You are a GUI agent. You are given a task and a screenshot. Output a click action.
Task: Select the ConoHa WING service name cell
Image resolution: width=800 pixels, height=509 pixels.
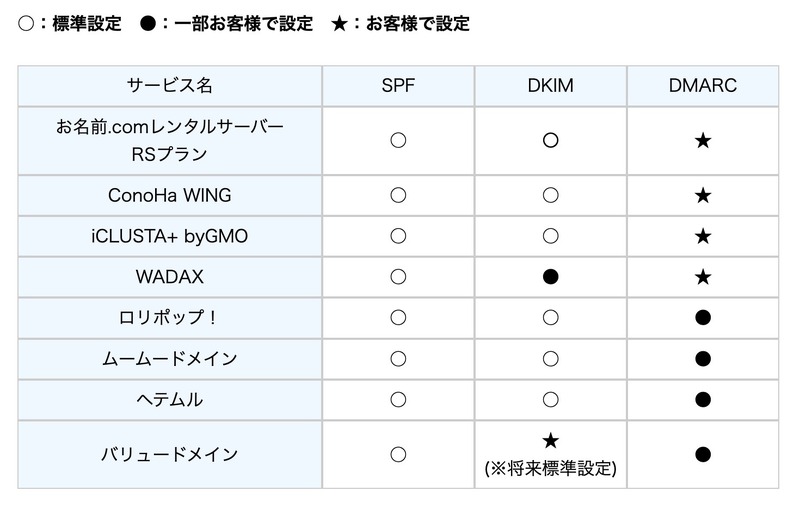click(170, 196)
